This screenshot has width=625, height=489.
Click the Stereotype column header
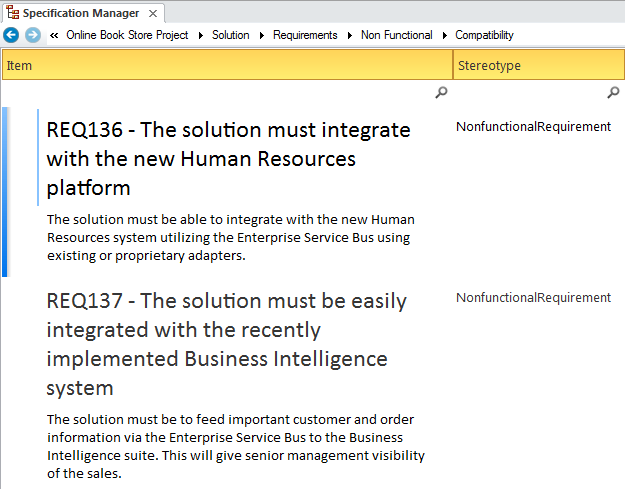tap(538, 66)
